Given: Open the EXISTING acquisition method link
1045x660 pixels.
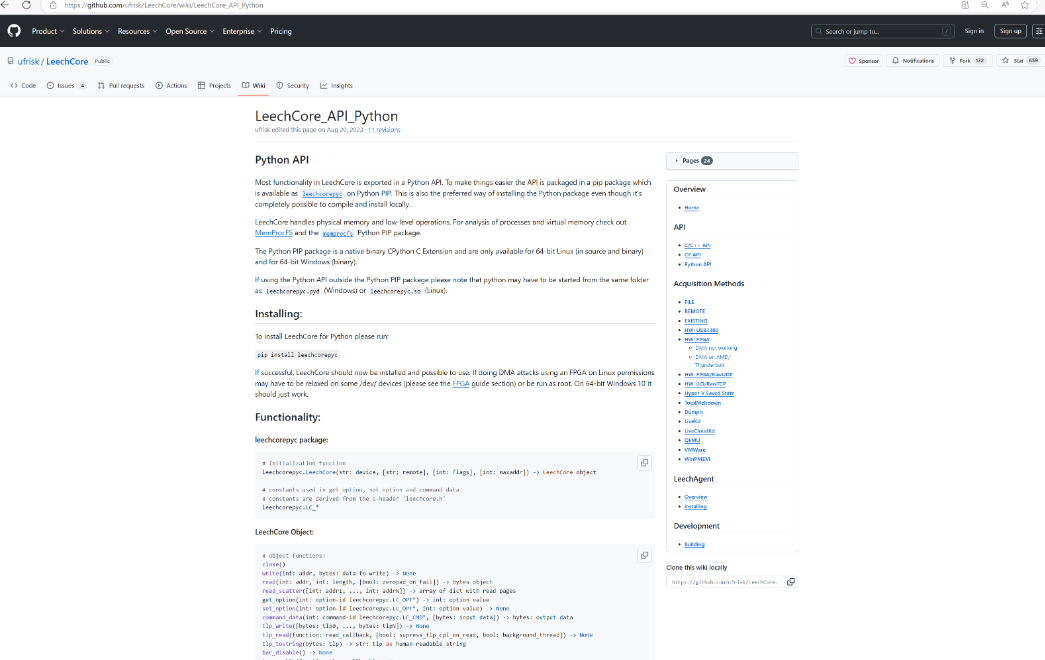Looking at the screenshot, I should pyautogui.click(x=696, y=321).
